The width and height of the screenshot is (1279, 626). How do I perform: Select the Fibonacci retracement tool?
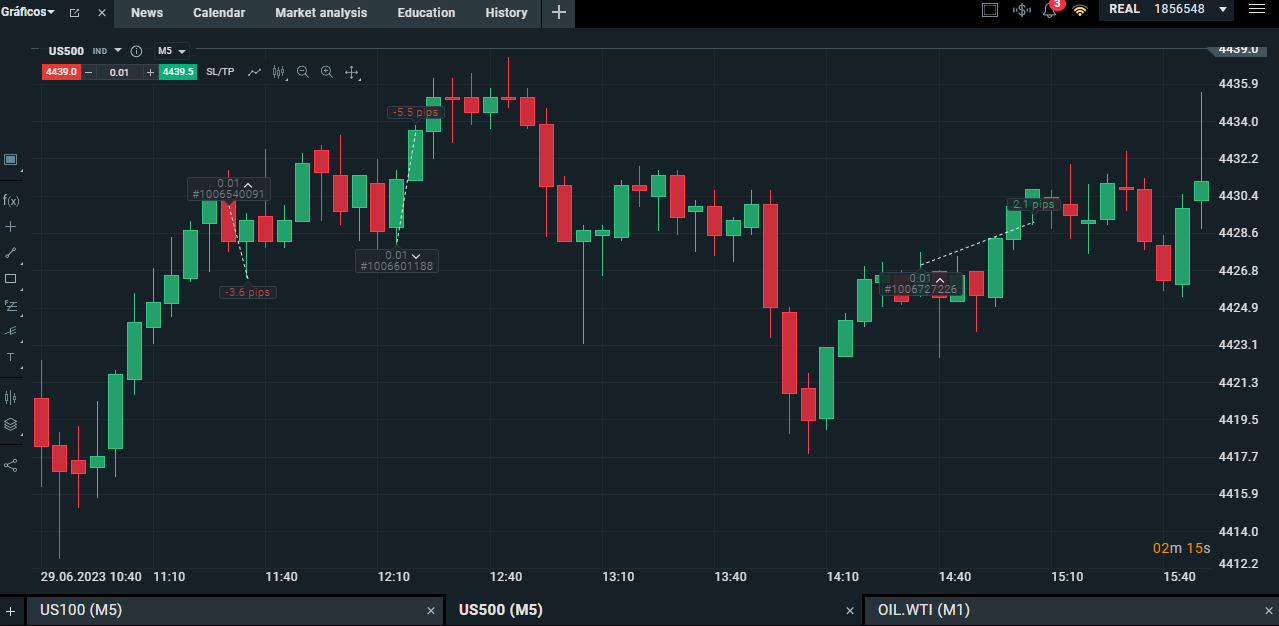click(11, 304)
